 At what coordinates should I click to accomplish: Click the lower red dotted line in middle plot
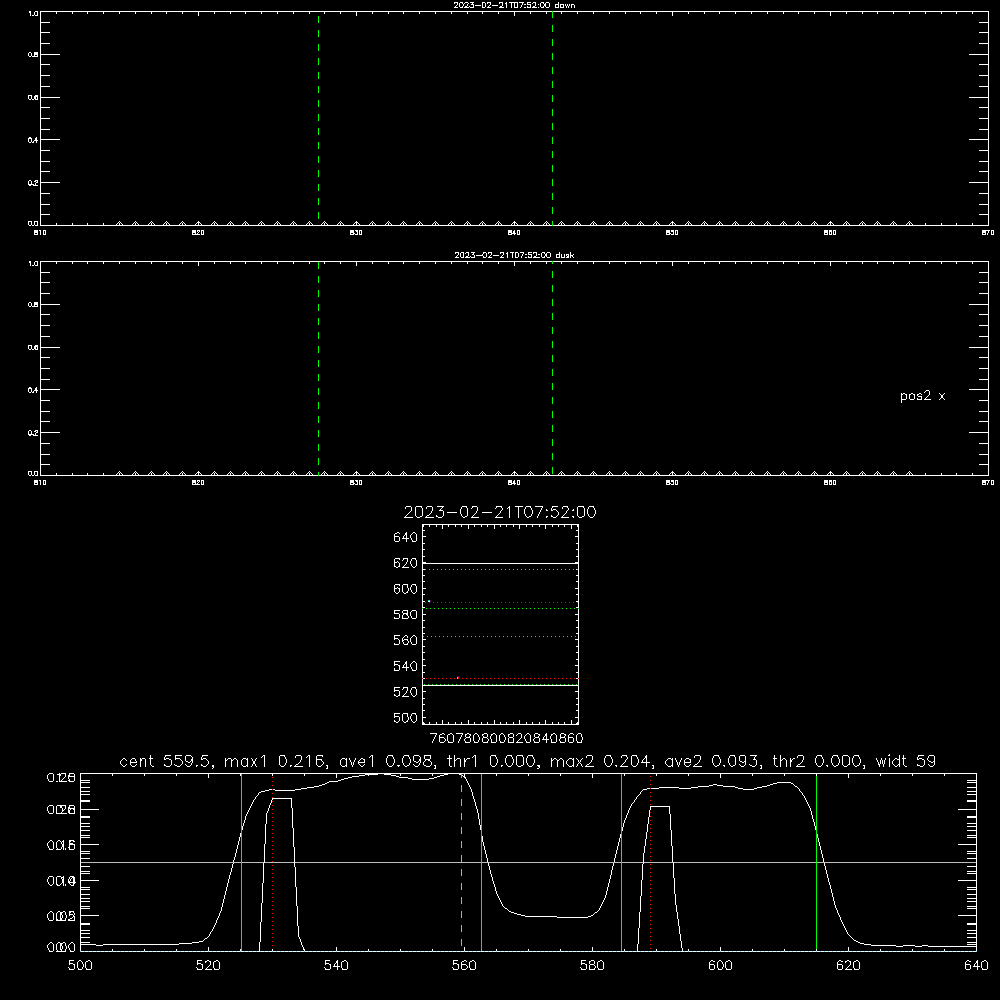click(501, 679)
